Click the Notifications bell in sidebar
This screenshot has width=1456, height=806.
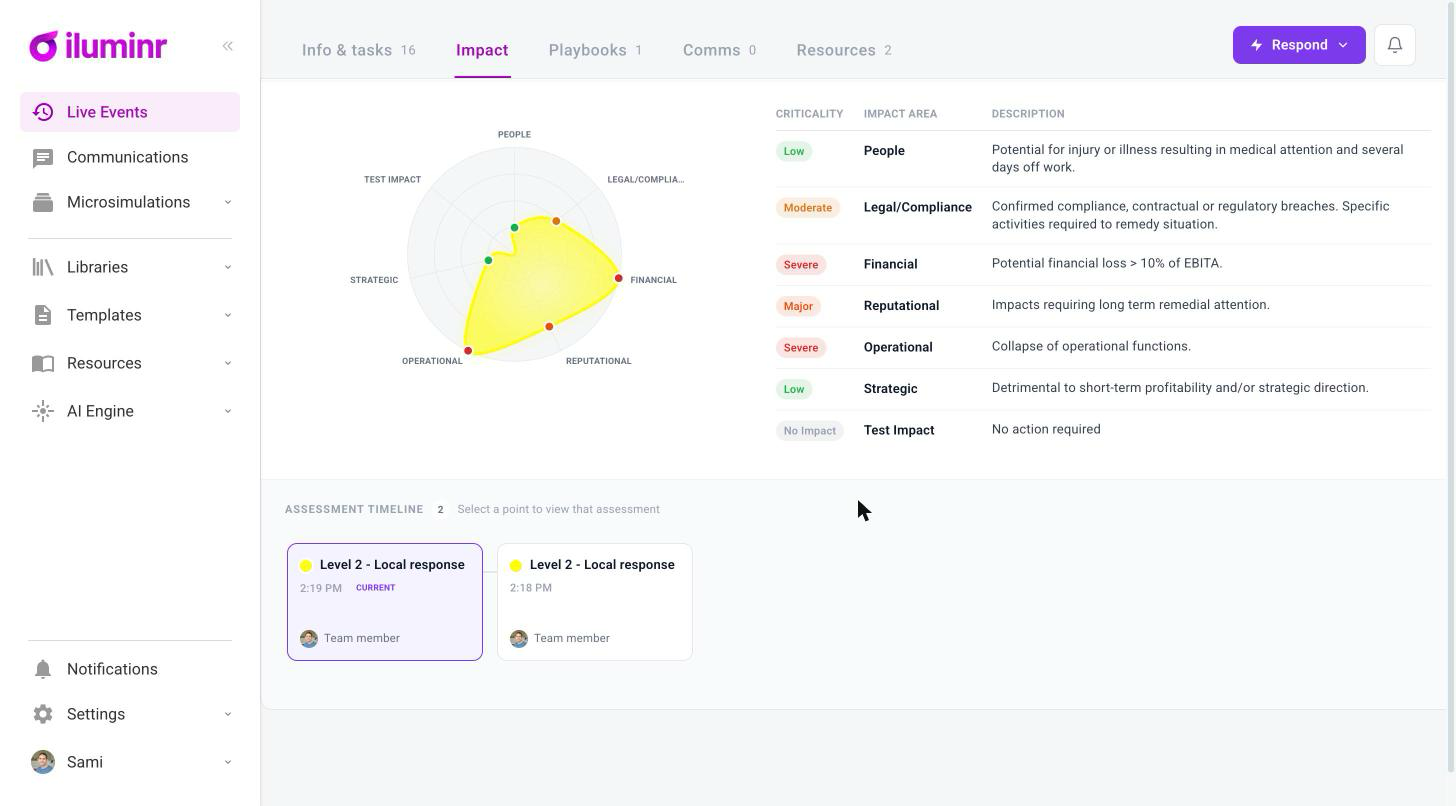click(43, 669)
